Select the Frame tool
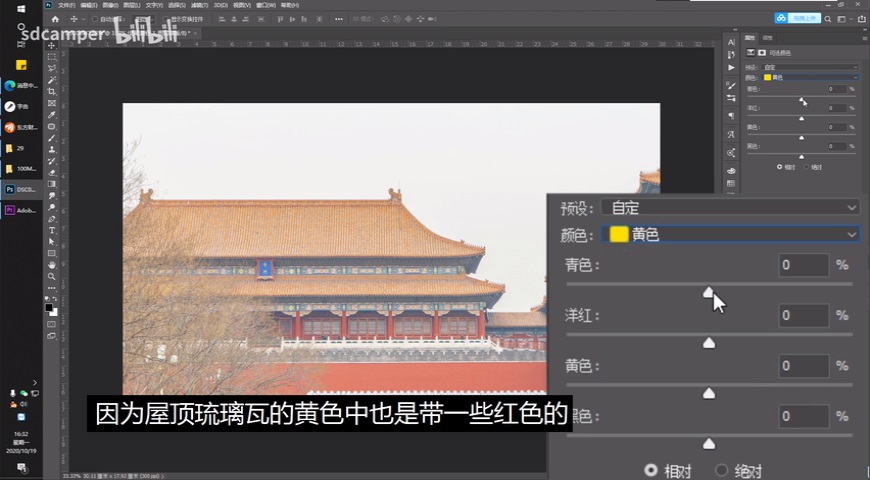The image size is (870, 480). coord(52,103)
